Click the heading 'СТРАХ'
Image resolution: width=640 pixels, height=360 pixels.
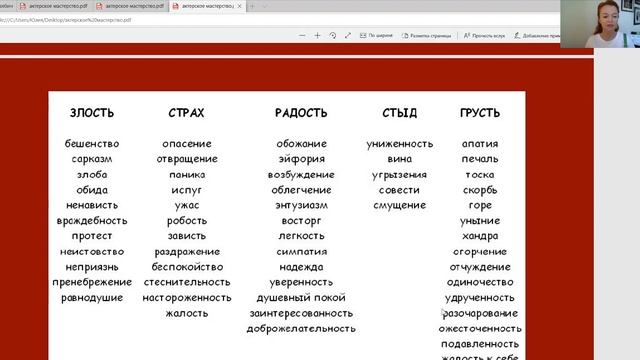click(x=187, y=113)
